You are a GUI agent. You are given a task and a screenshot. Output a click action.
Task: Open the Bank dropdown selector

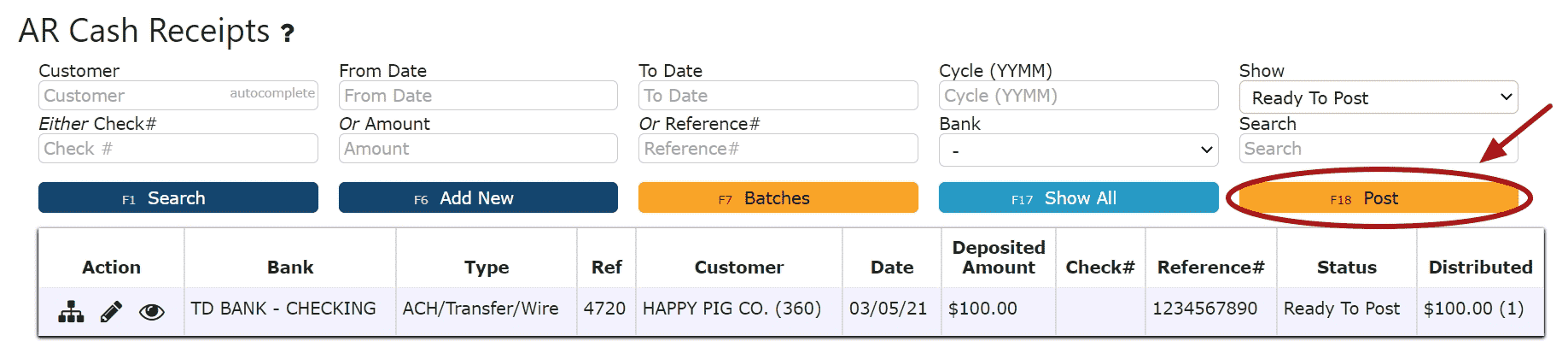pyautogui.click(x=1078, y=150)
